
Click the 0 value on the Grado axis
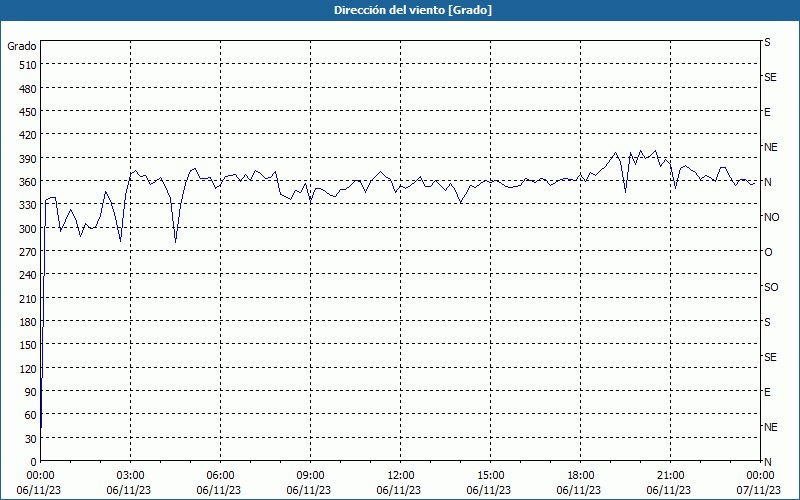coord(34,462)
